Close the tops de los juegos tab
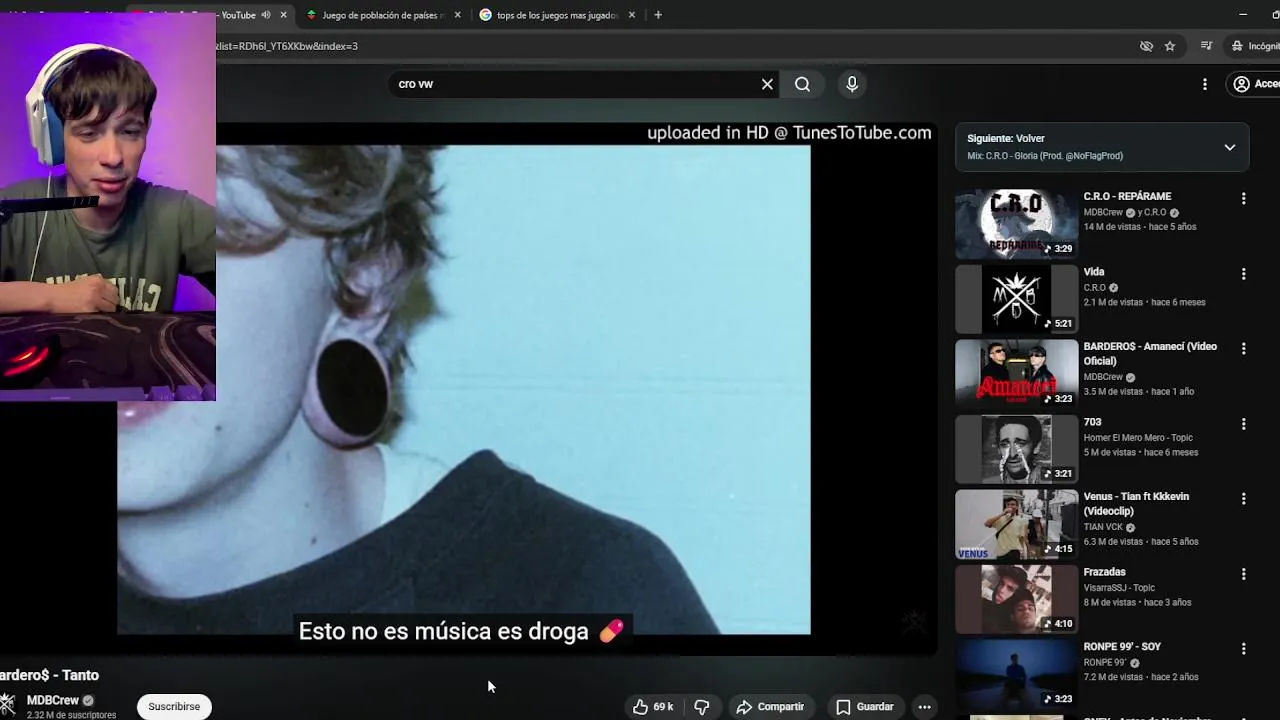Viewport: 1280px width, 720px height. [x=631, y=15]
